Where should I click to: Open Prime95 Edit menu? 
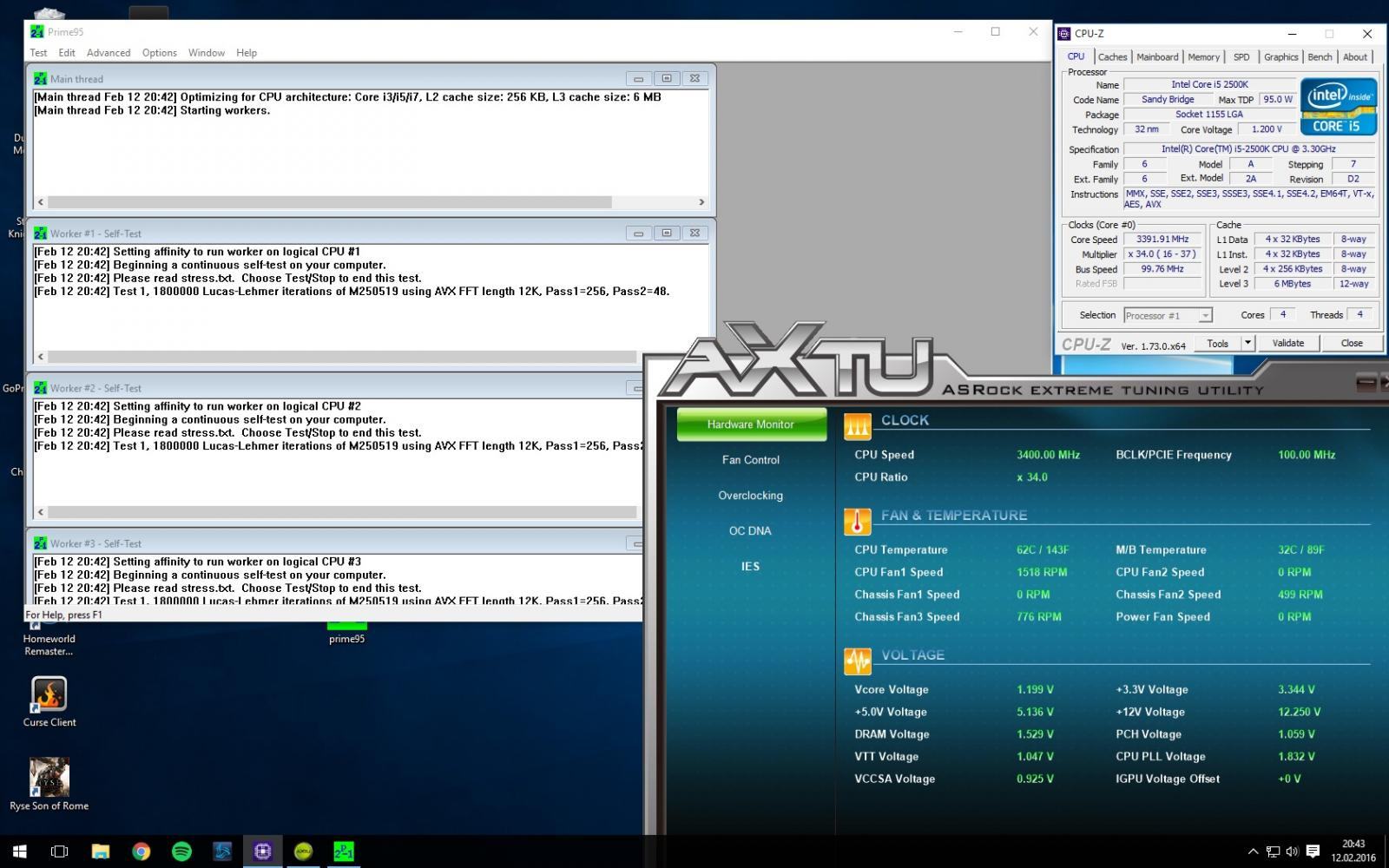pos(67,53)
